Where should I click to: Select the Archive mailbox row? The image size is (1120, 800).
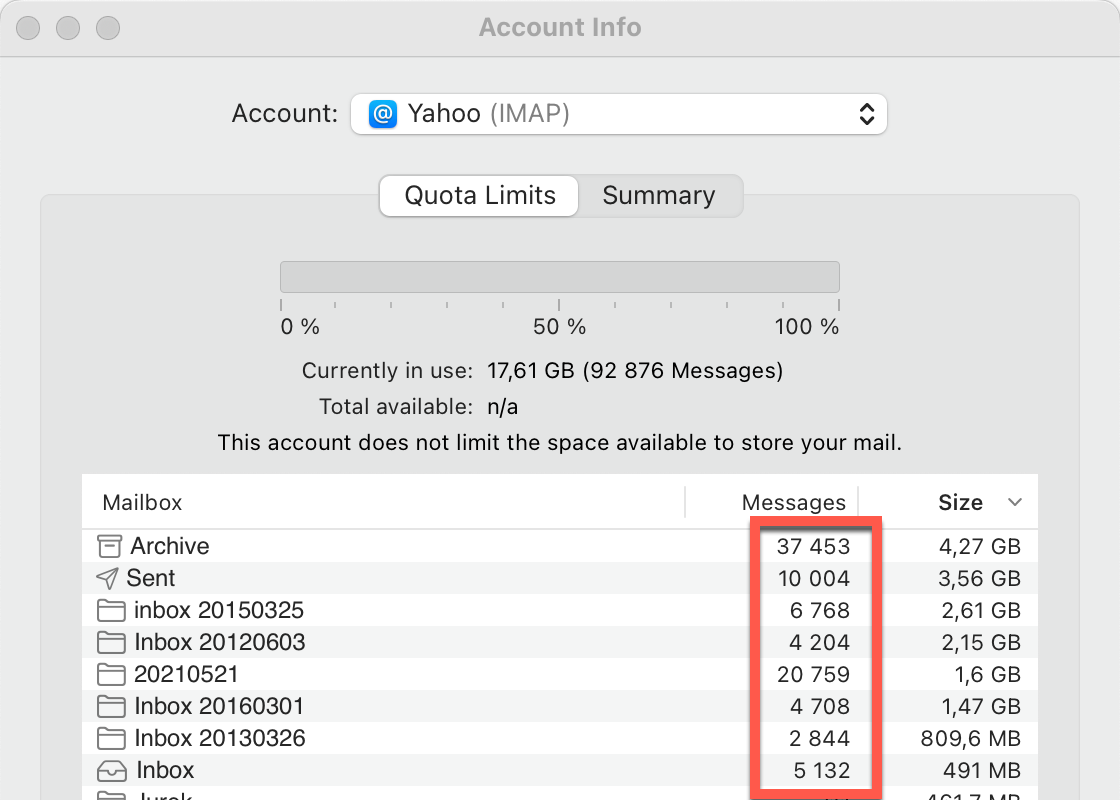click(400, 546)
